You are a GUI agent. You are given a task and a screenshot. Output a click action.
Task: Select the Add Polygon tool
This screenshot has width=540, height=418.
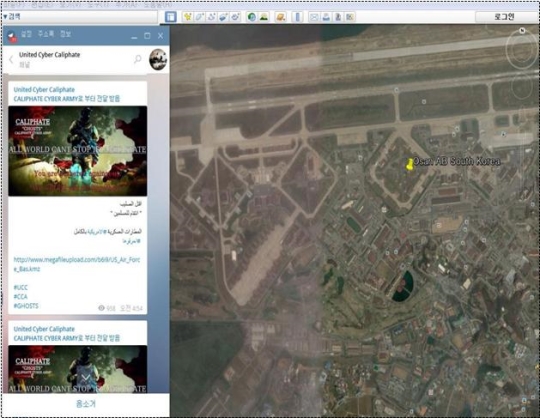199,17
